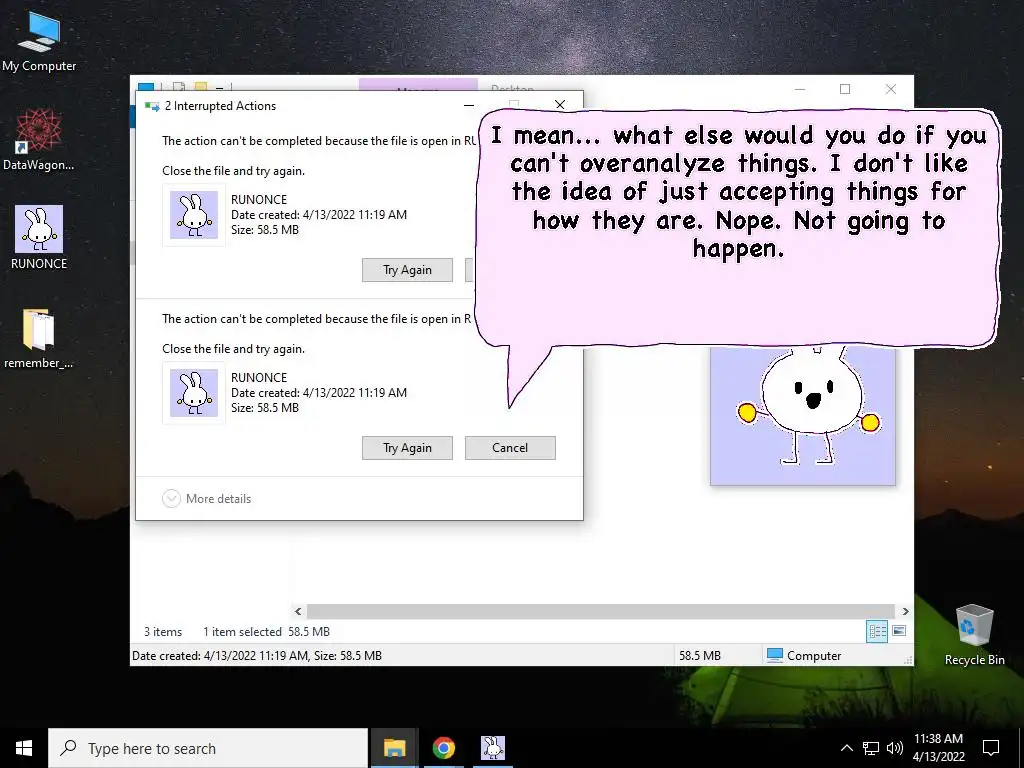Open the Windows Start menu
The height and width of the screenshot is (768, 1024).
tap(24, 748)
